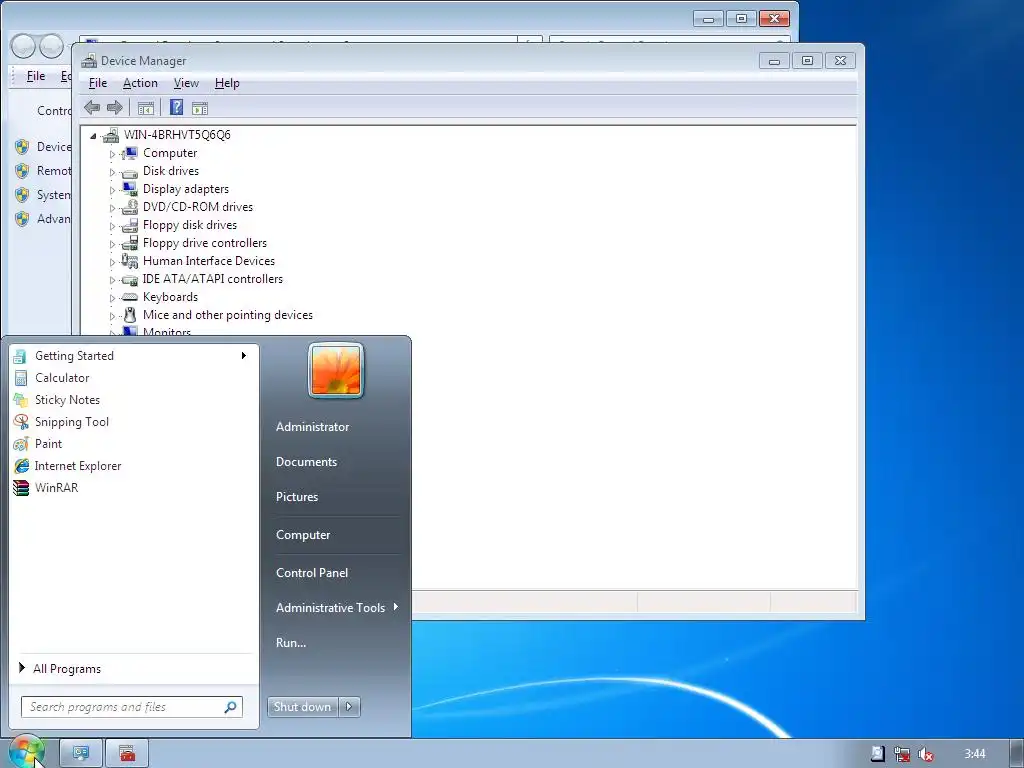1024x768 pixels.
Task: Click the first pinned taskbar icon beside Start
Action: coord(81,754)
